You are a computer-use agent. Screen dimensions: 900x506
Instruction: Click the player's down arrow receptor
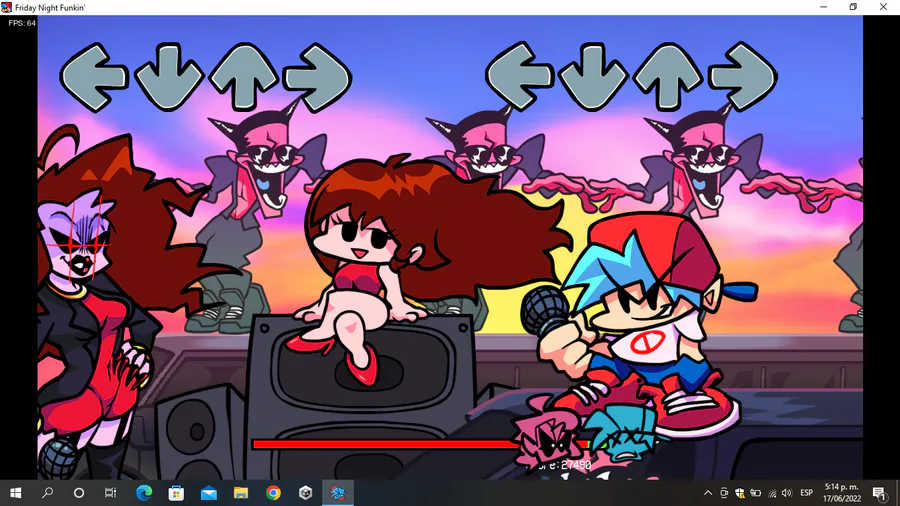(593, 76)
